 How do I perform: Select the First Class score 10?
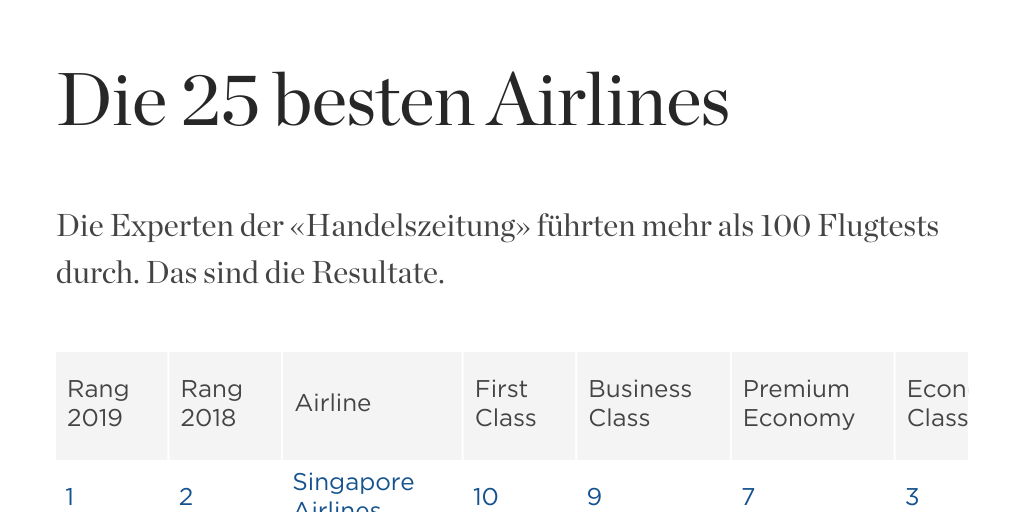pos(485,497)
